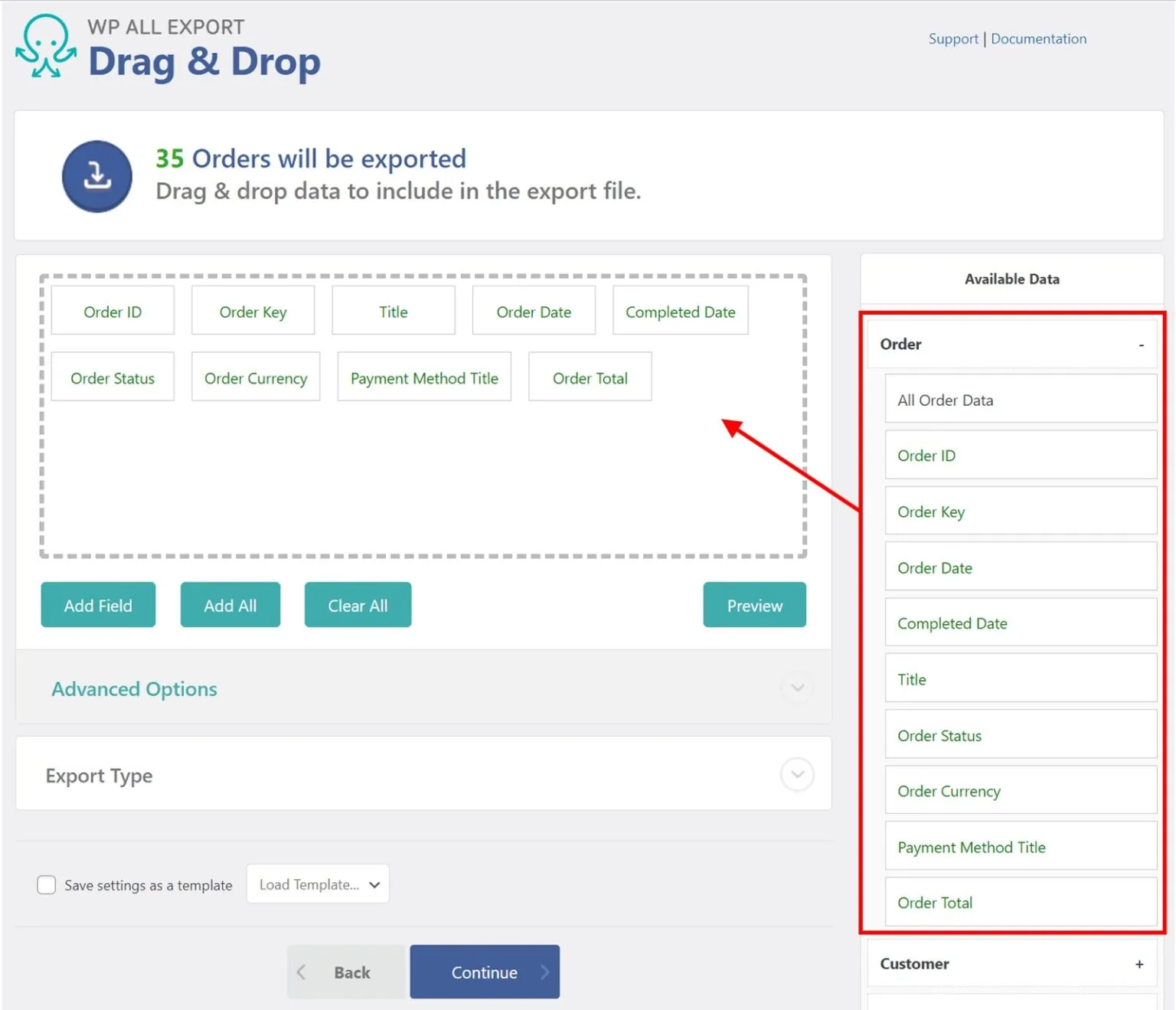Expand the Customer section using plus icon
The image size is (1176, 1010).
click(x=1139, y=964)
